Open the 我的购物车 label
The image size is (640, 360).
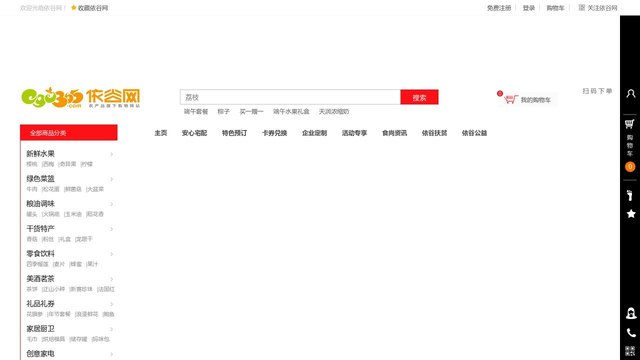click(536, 100)
